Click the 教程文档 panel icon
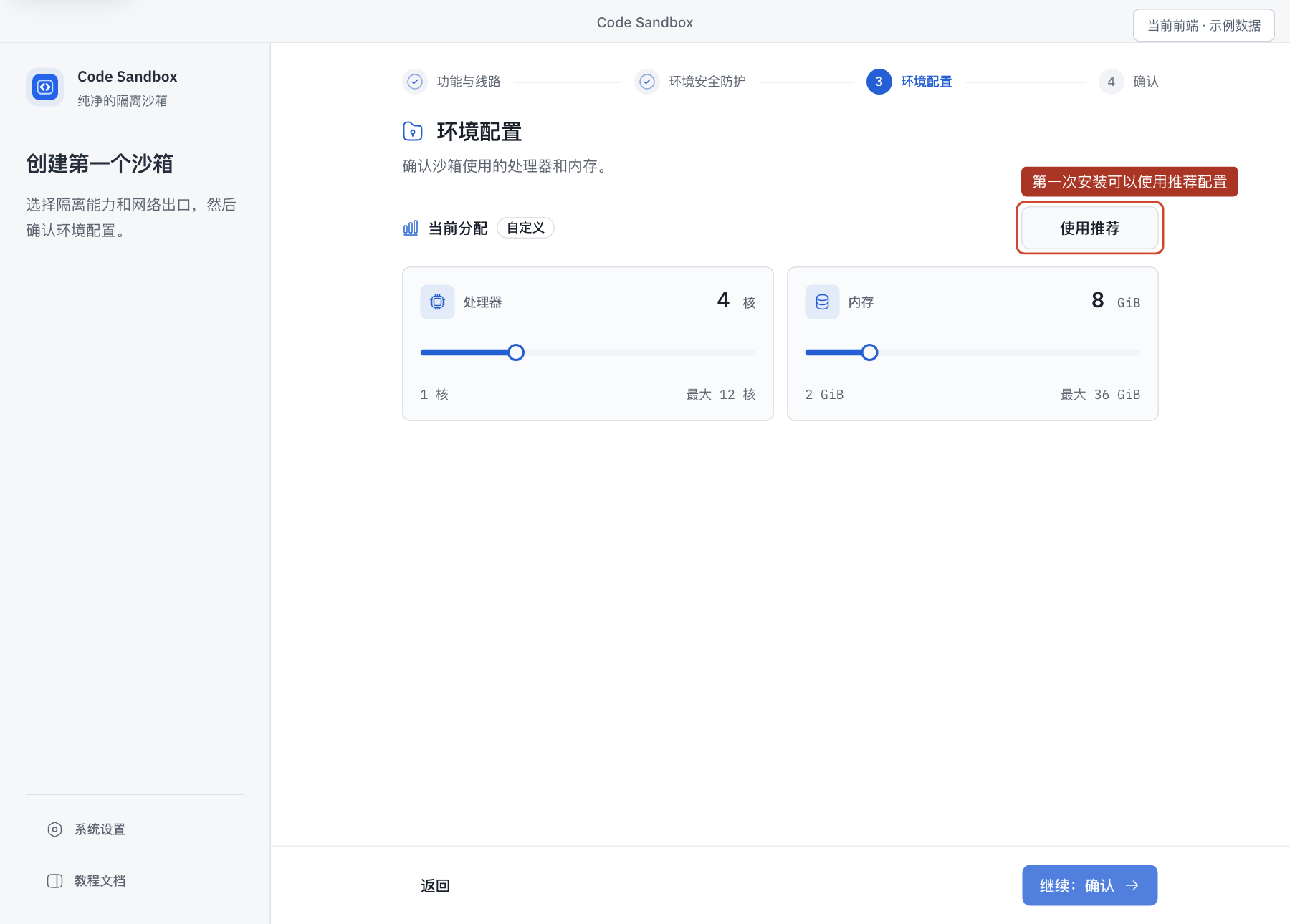The width and height of the screenshot is (1290, 924). [x=54, y=881]
